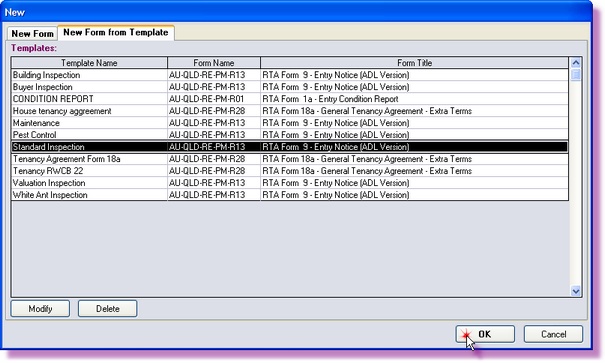The image size is (605, 363).
Task: Click Form Name cell in Buyer Inspection row
Action: (214, 87)
